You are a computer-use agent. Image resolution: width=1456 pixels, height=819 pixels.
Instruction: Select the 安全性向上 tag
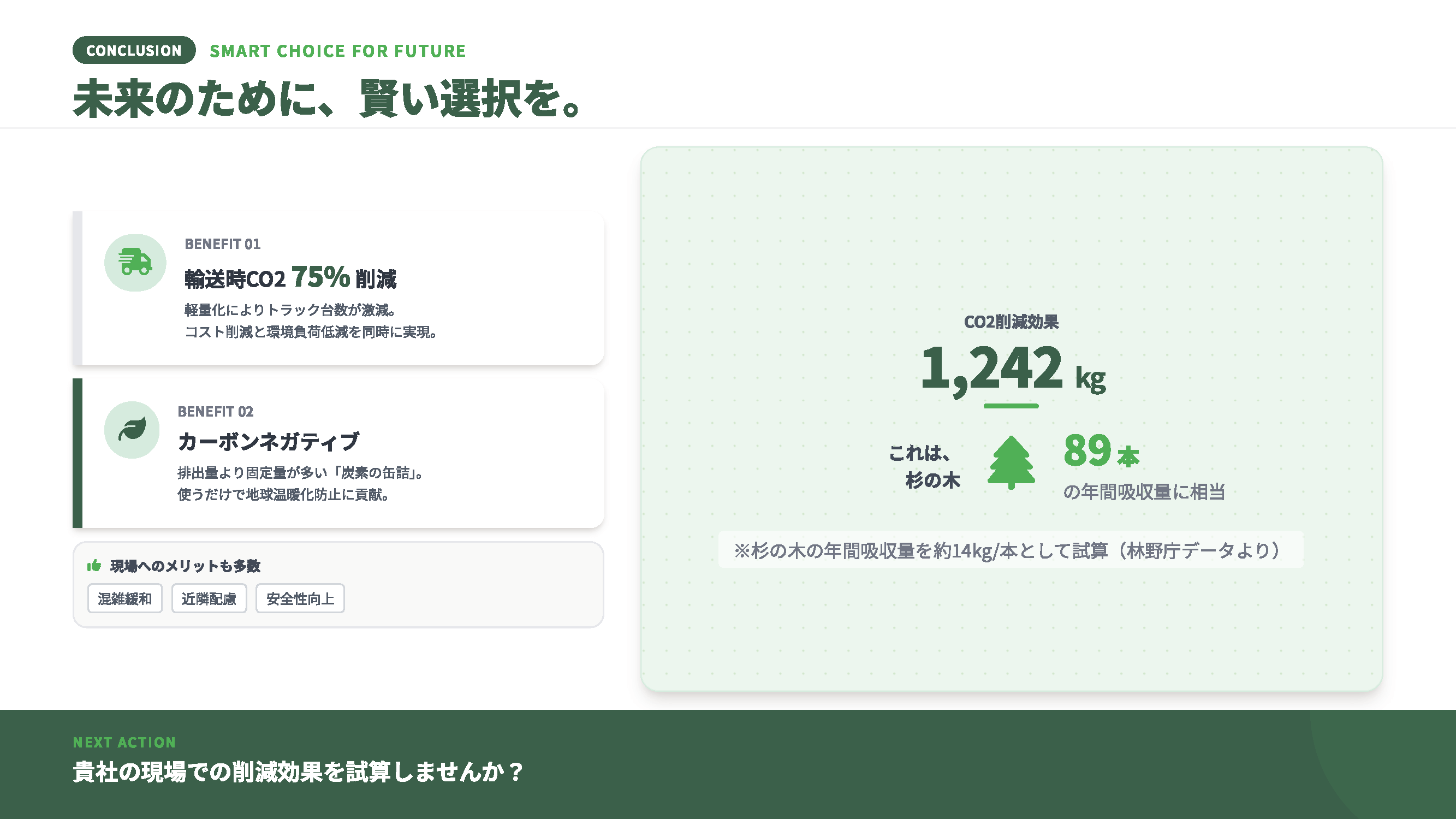300,598
